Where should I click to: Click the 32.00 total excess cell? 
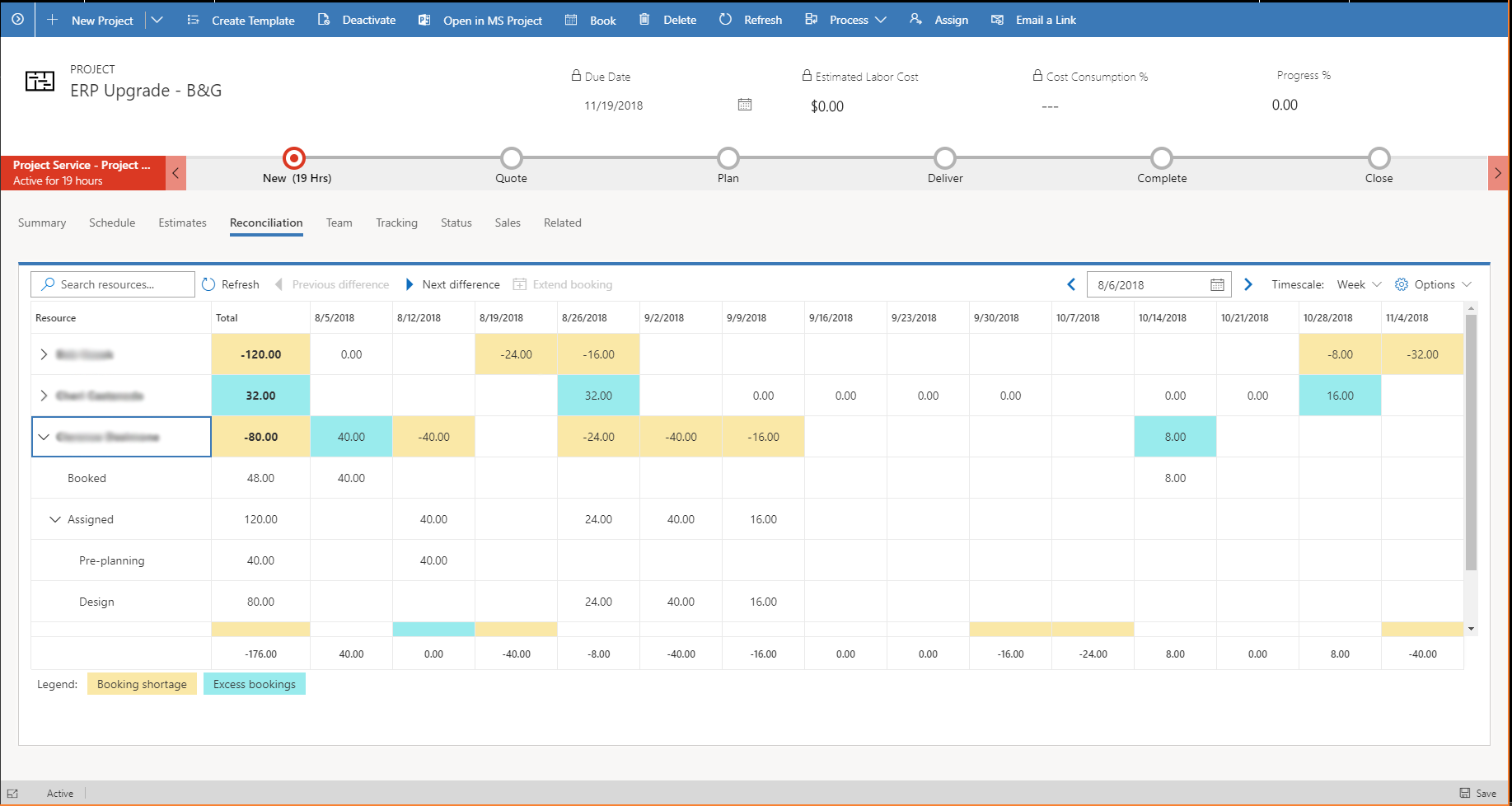pyautogui.click(x=261, y=396)
